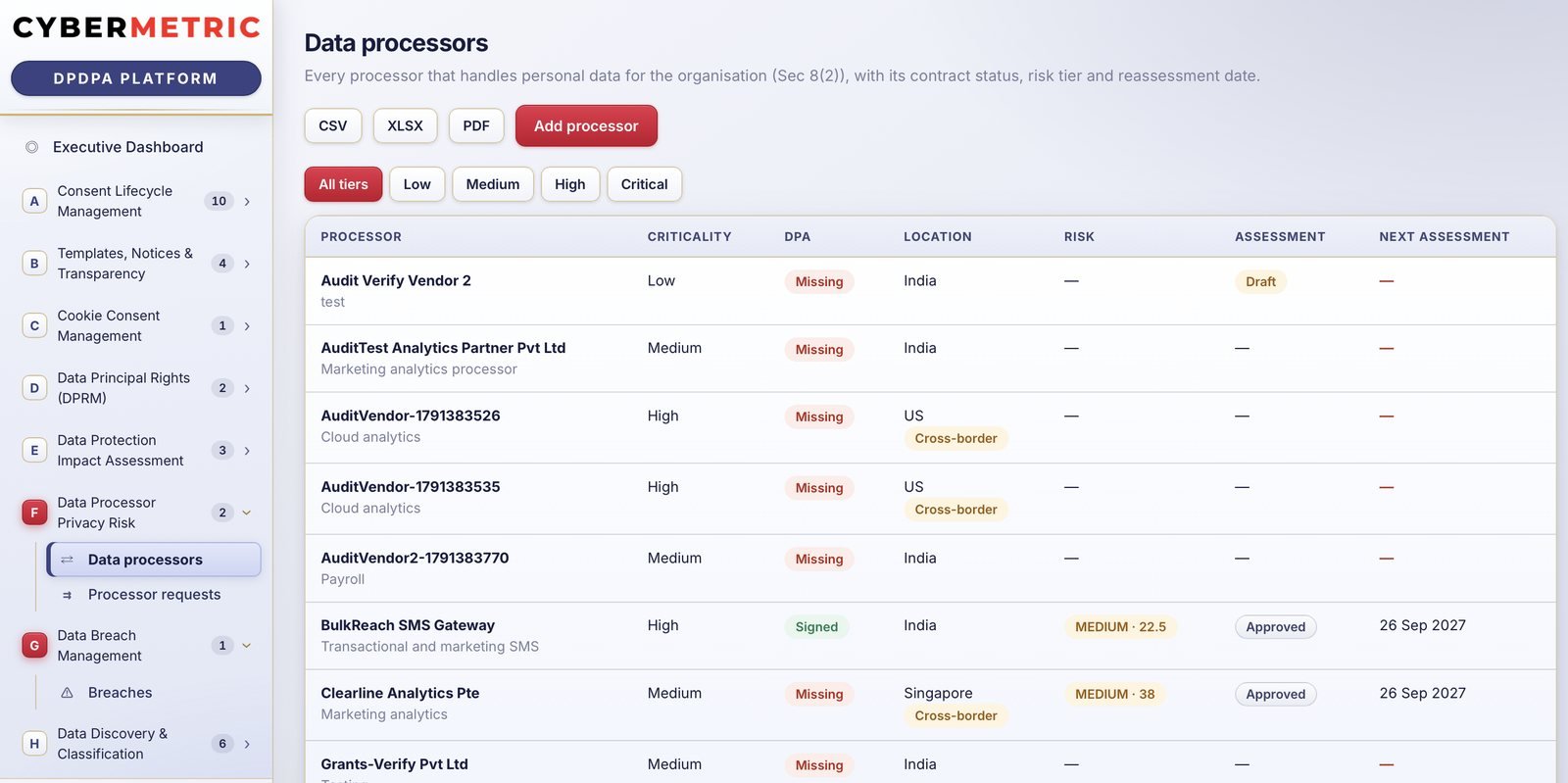Expand Consent Lifecycle Management chevron

[x=247, y=201]
